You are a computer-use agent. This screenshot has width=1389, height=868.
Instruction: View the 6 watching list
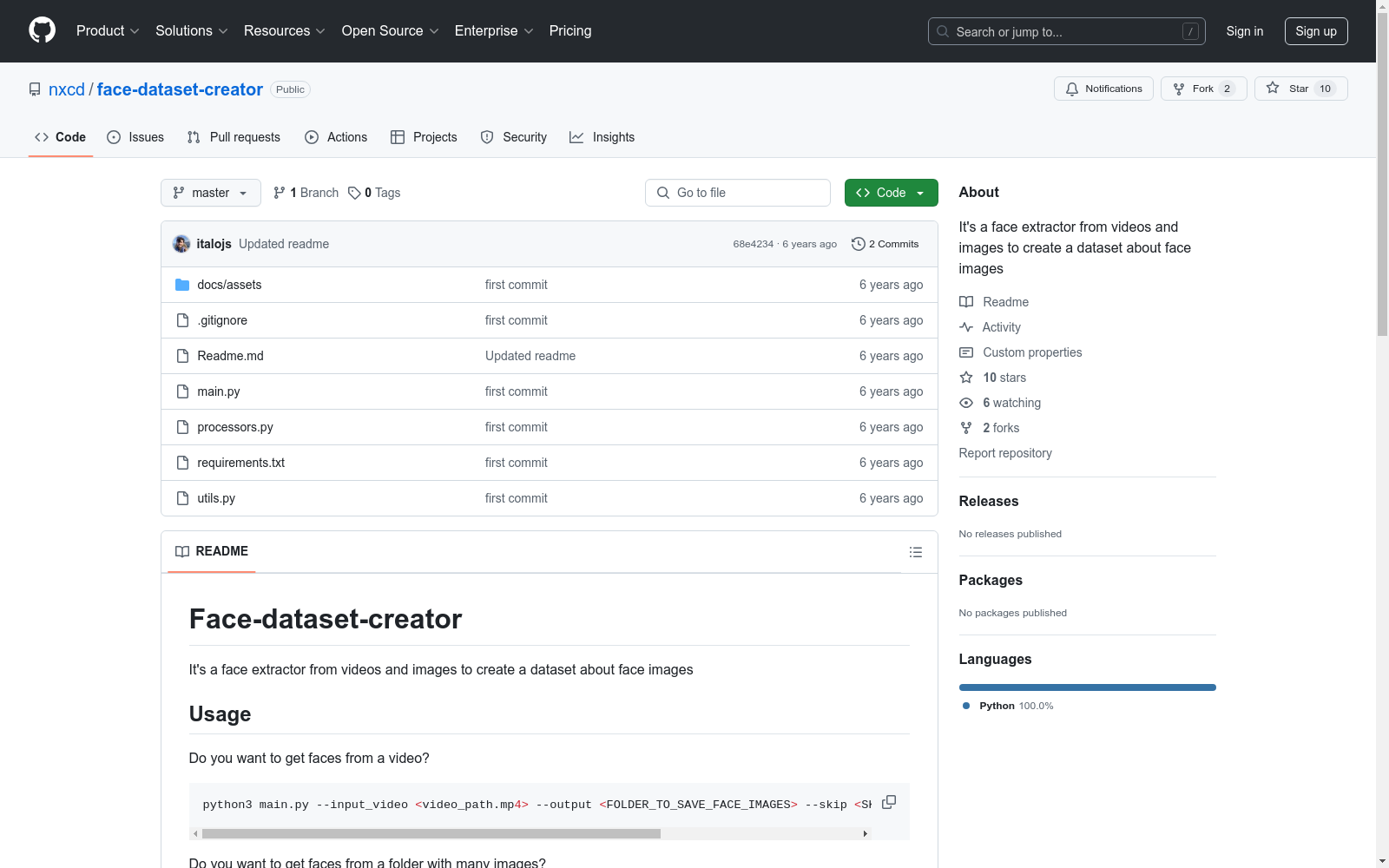(1000, 403)
